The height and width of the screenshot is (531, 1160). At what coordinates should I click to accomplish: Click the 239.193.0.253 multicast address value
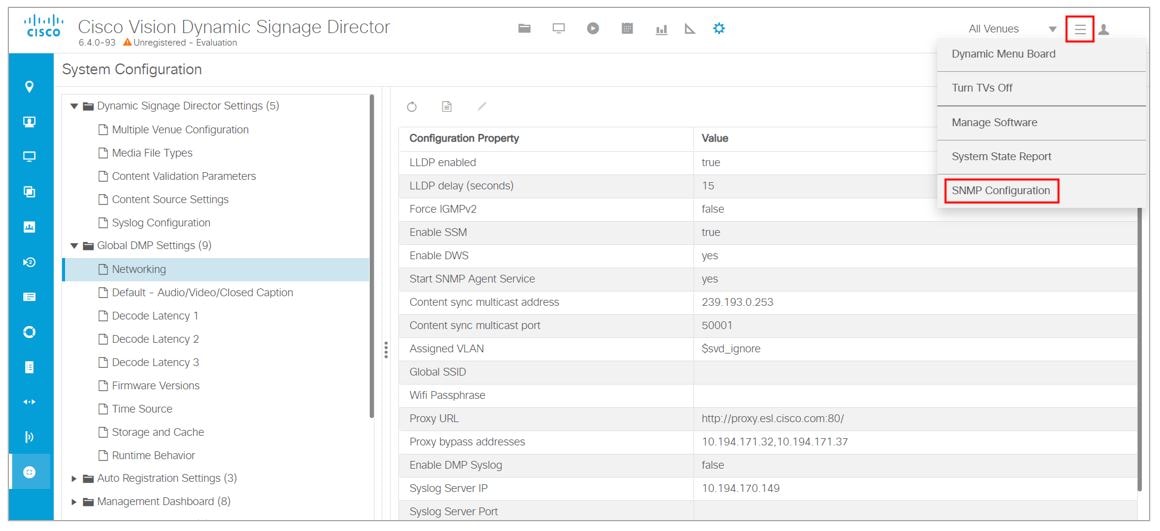(x=738, y=302)
